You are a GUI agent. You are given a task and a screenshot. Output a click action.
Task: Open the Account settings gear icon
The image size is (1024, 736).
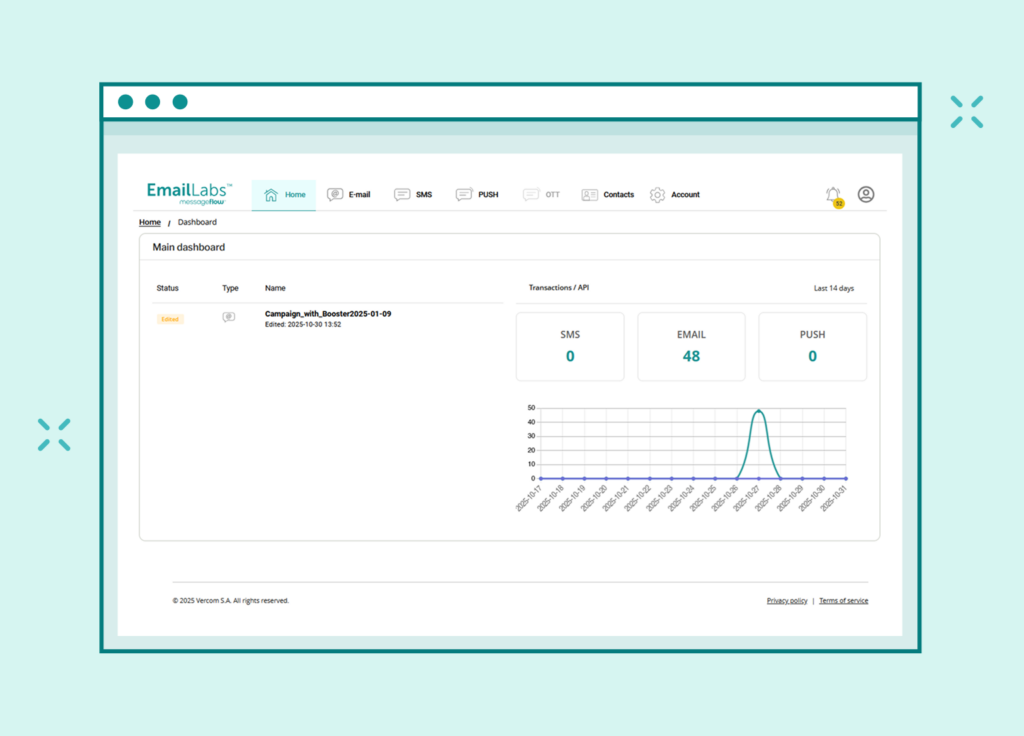click(656, 194)
